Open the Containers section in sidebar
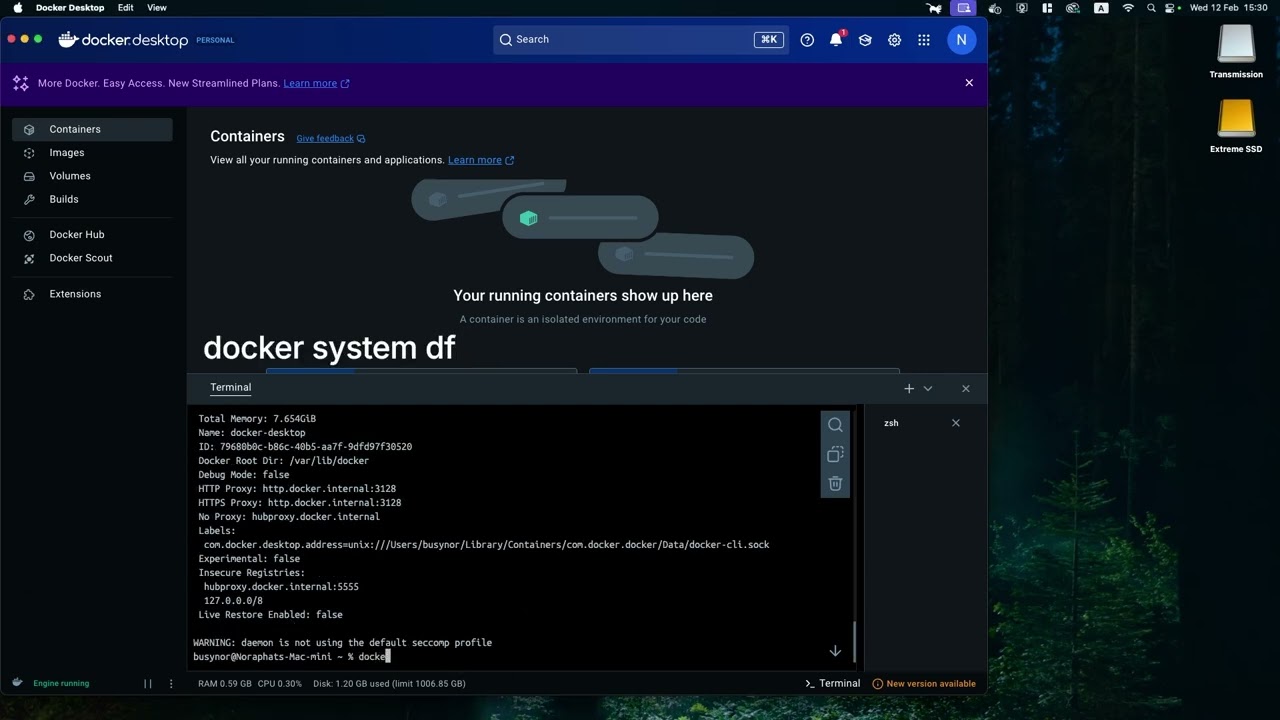The image size is (1280, 720). tap(92, 129)
